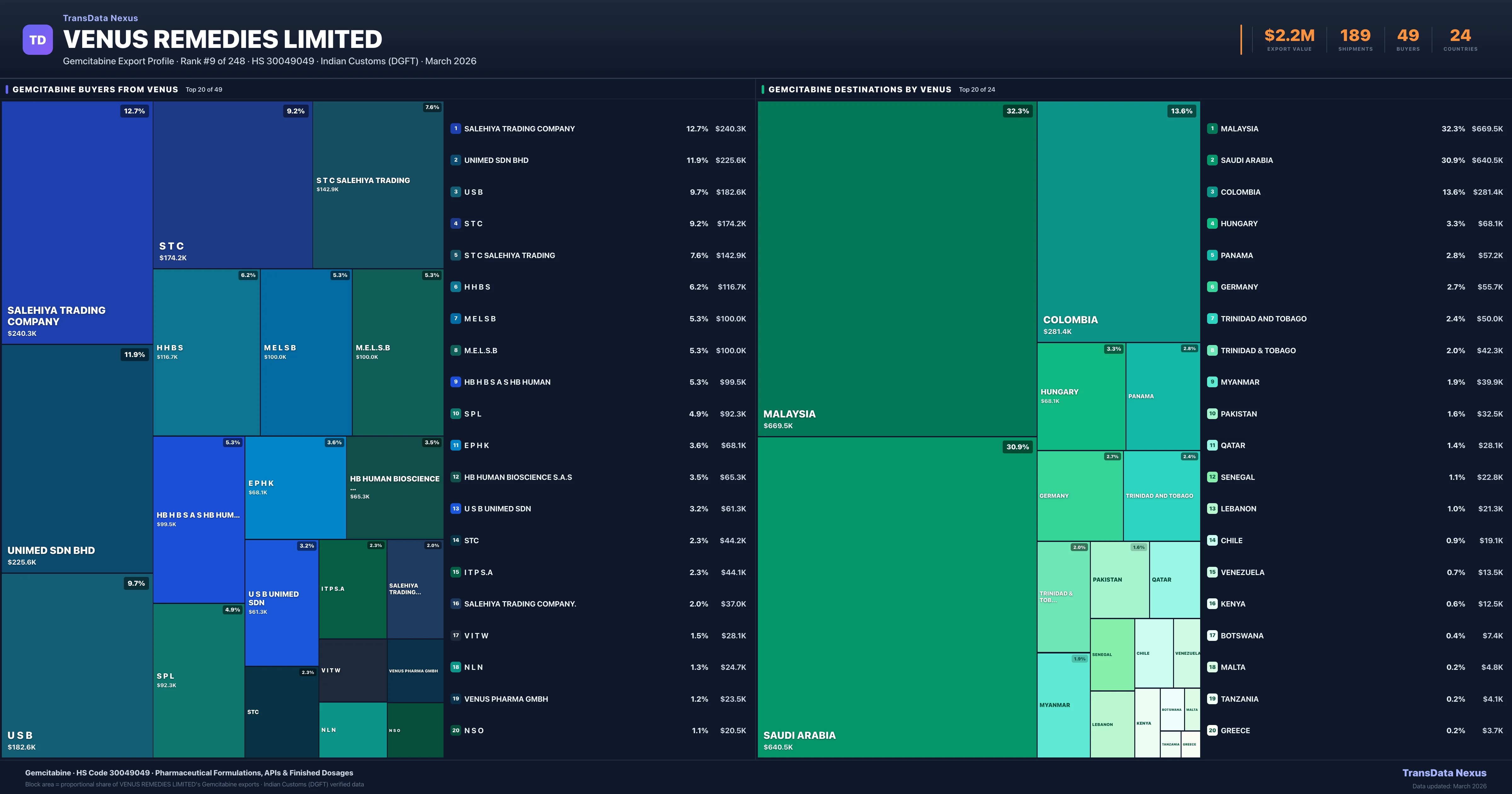The width and height of the screenshot is (1512, 794).
Task: Click rank badge 1 next to Malaysia
Action: click(x=1212, y=129)
